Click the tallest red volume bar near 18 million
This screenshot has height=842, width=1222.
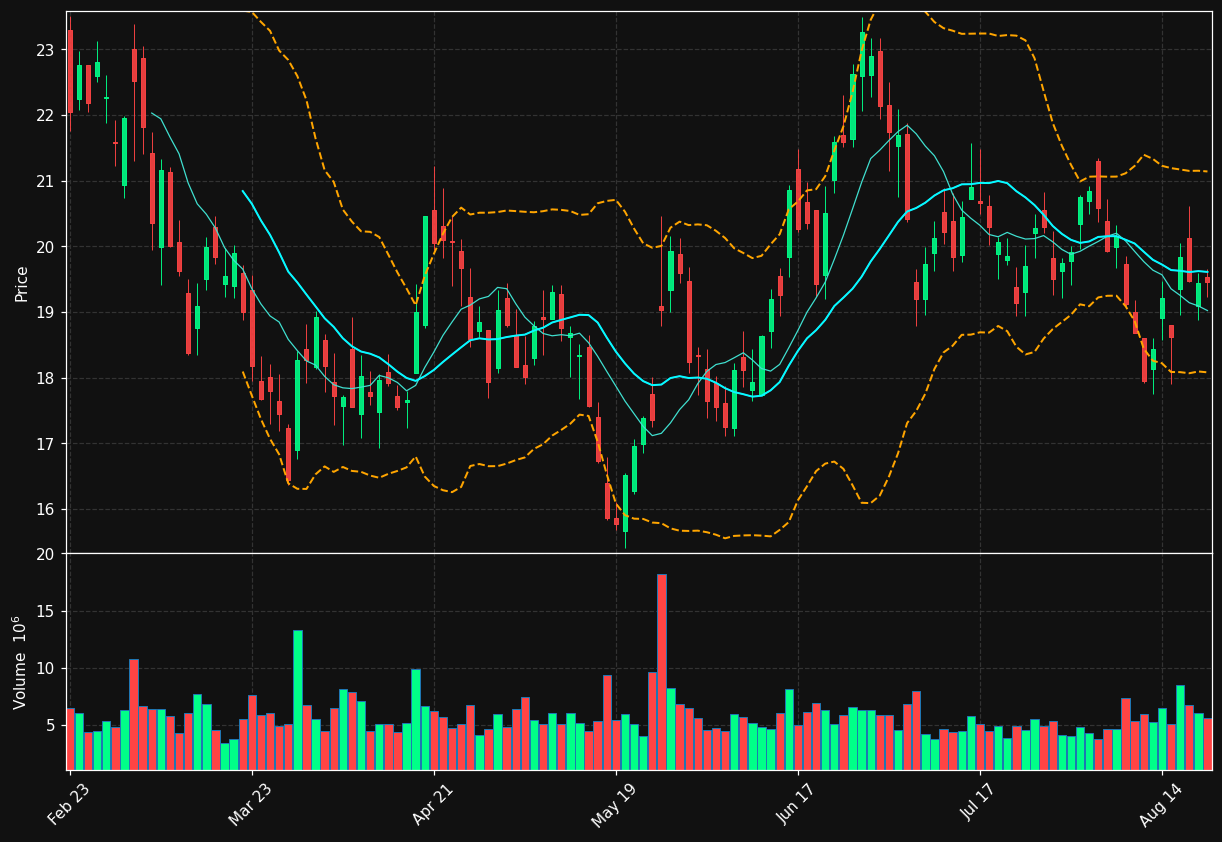tap(661, 672)
